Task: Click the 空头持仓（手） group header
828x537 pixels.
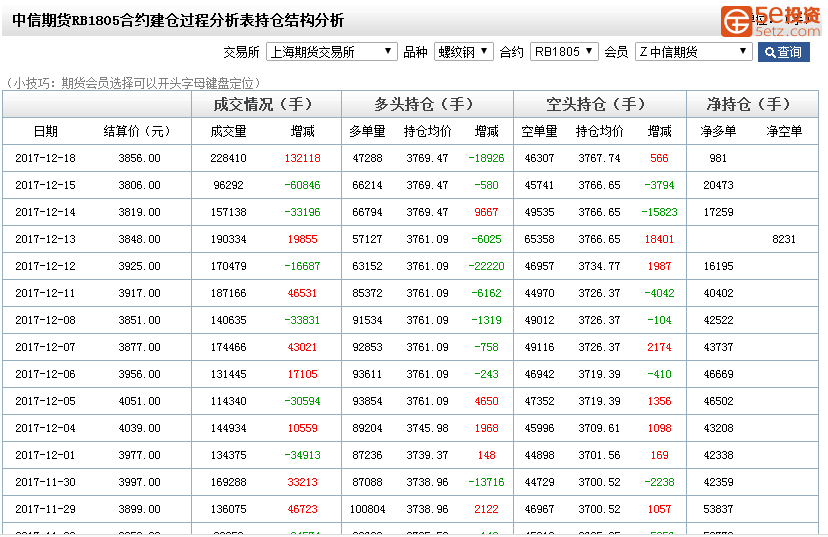Action: click(599, 104)
